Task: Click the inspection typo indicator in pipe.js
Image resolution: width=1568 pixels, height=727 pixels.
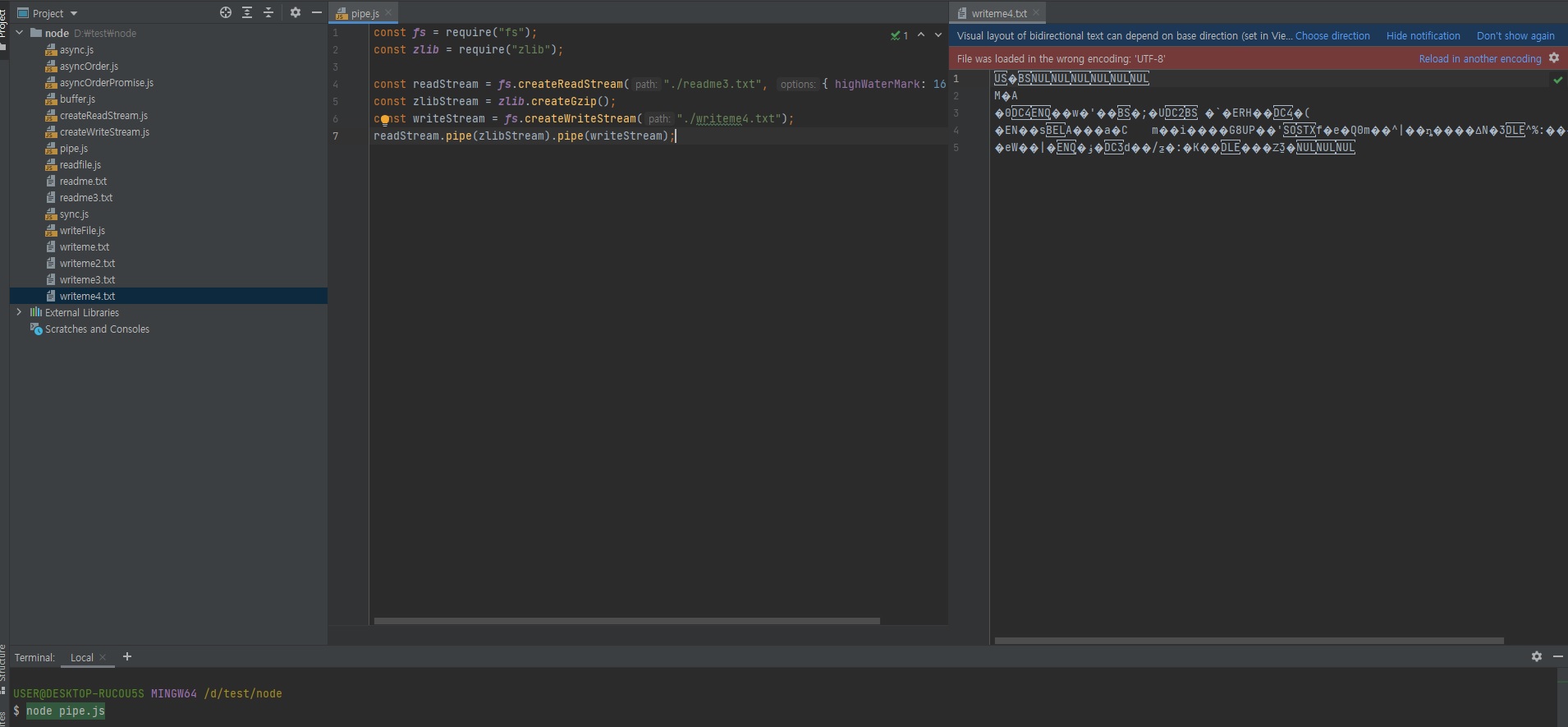Action: pyautogui.click(x=900, y=35)
